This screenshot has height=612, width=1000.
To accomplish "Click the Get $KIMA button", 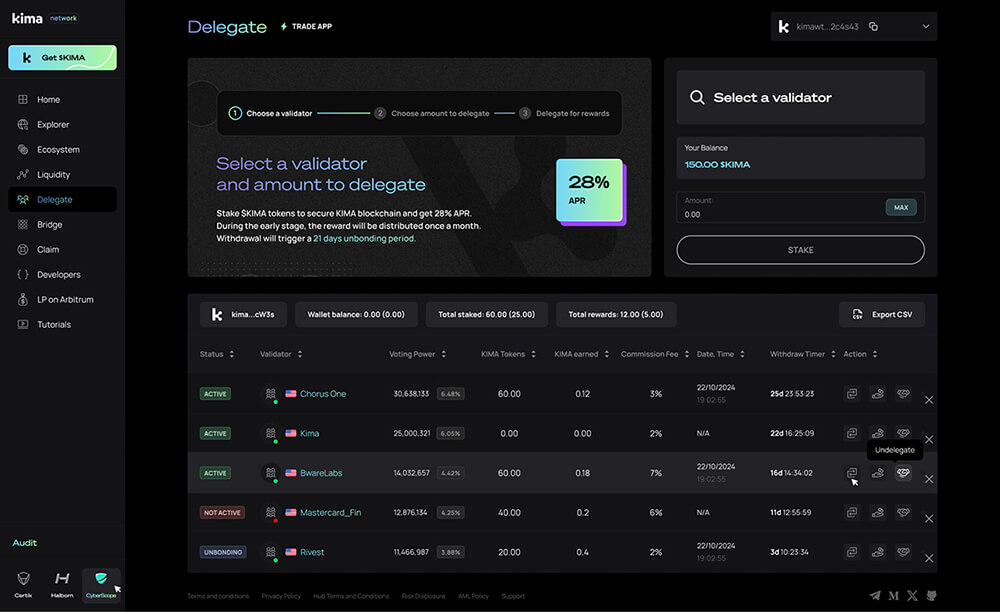I will (62, 57).
